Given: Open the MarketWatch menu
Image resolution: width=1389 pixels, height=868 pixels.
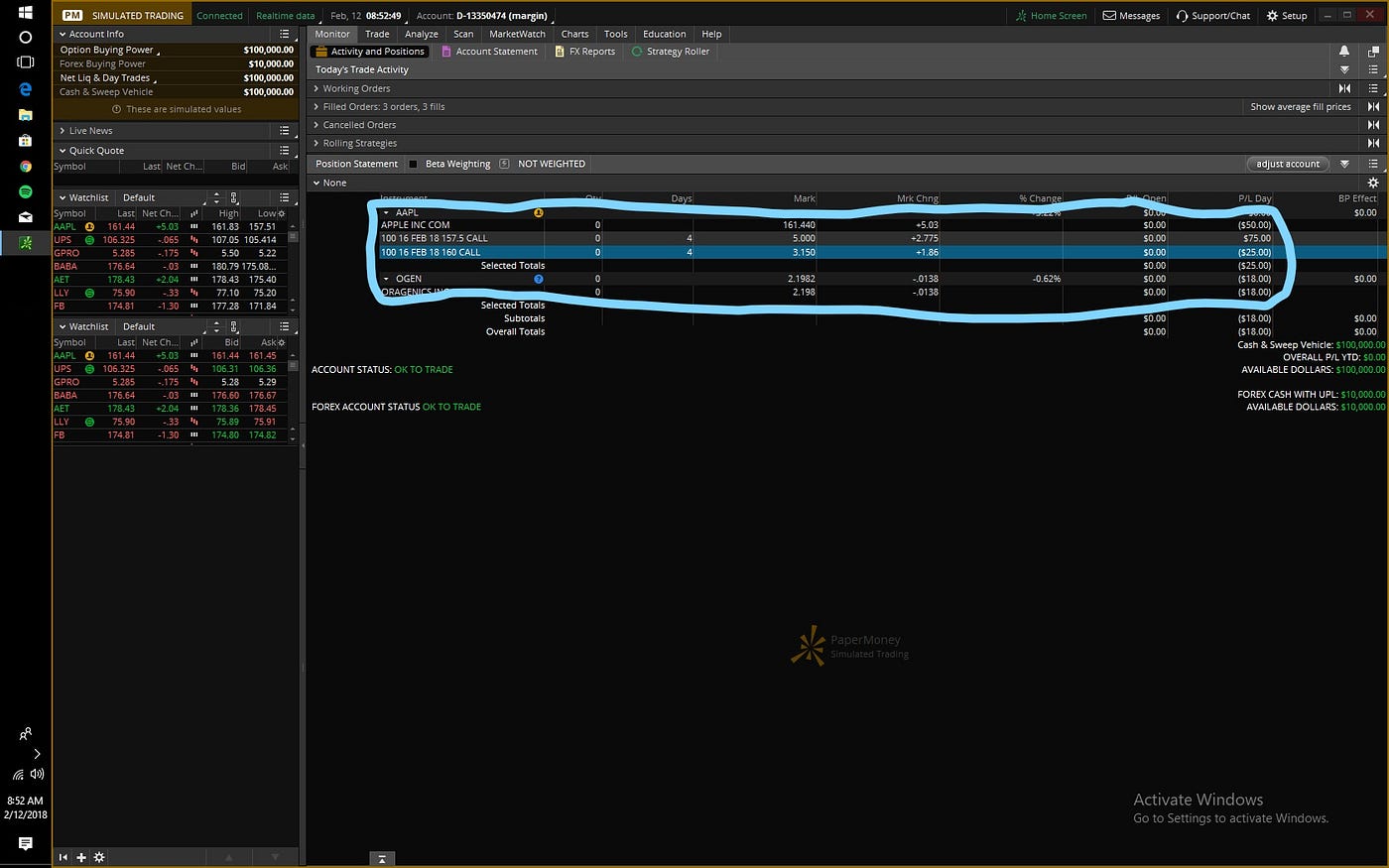Looking at the screenshot, I should coord(517,33).
